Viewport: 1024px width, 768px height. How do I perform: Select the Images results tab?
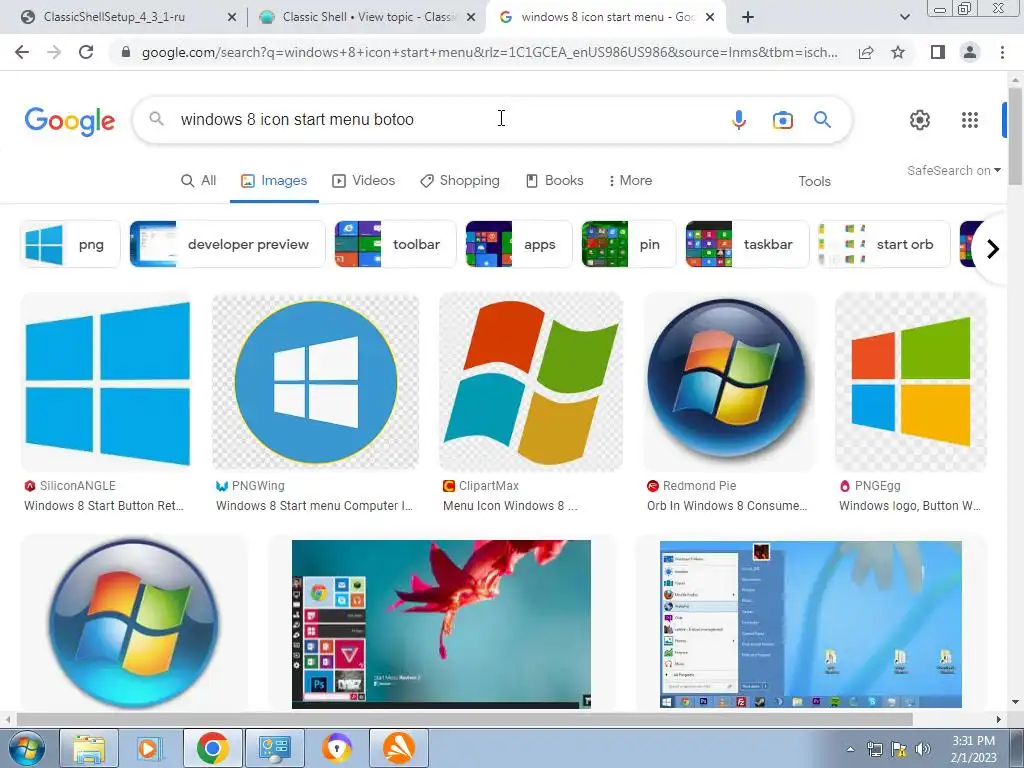pos(274,181)
